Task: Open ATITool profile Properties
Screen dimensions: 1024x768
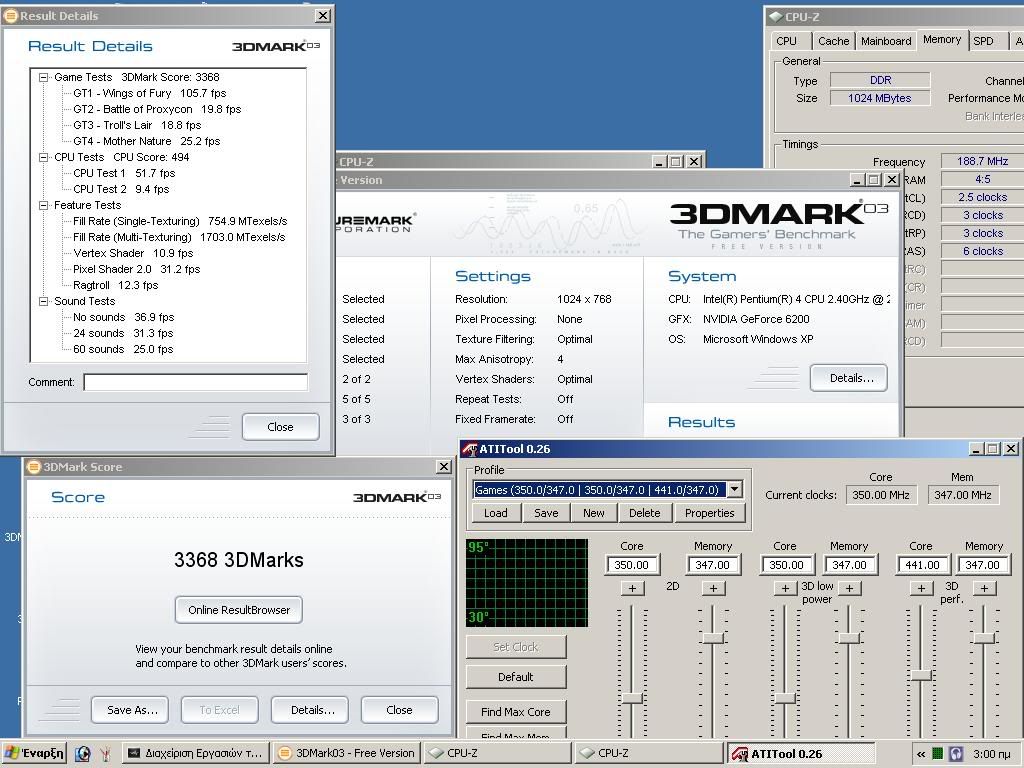Action: [710, 513]
